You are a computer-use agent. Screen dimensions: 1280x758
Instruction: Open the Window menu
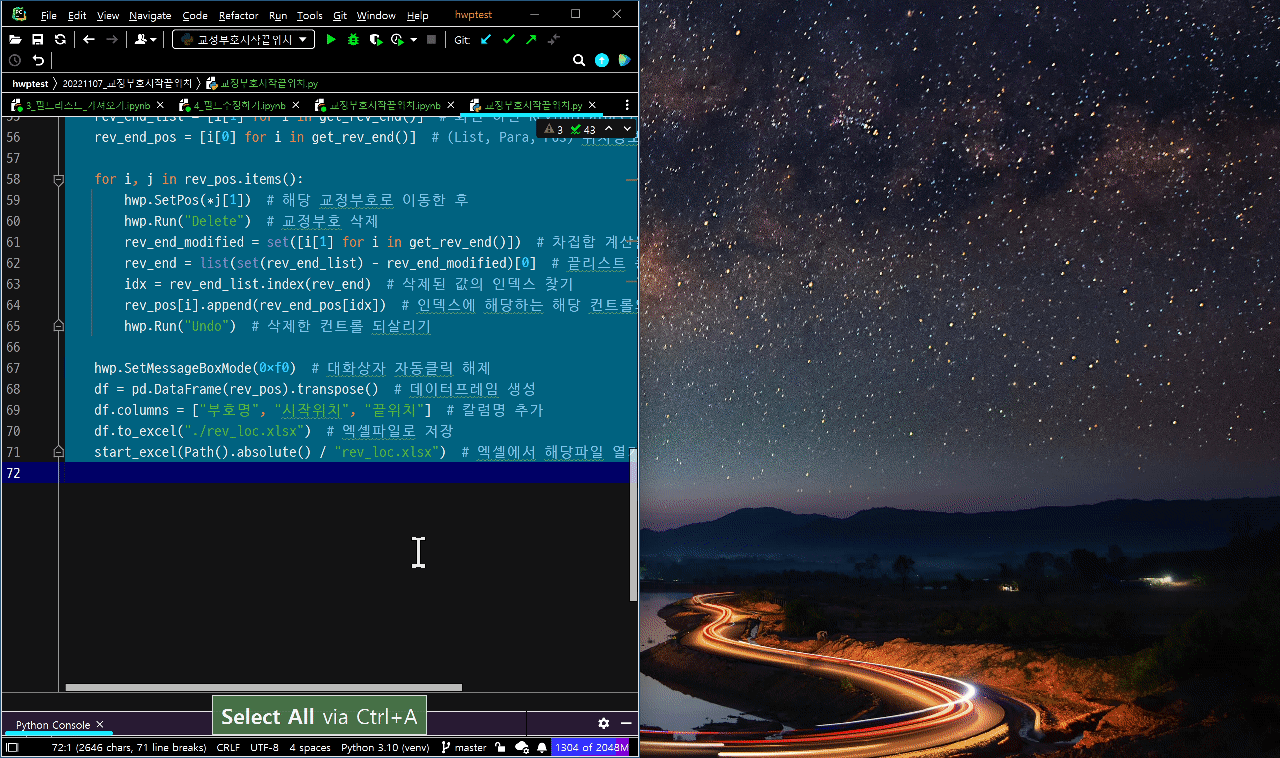376,16
